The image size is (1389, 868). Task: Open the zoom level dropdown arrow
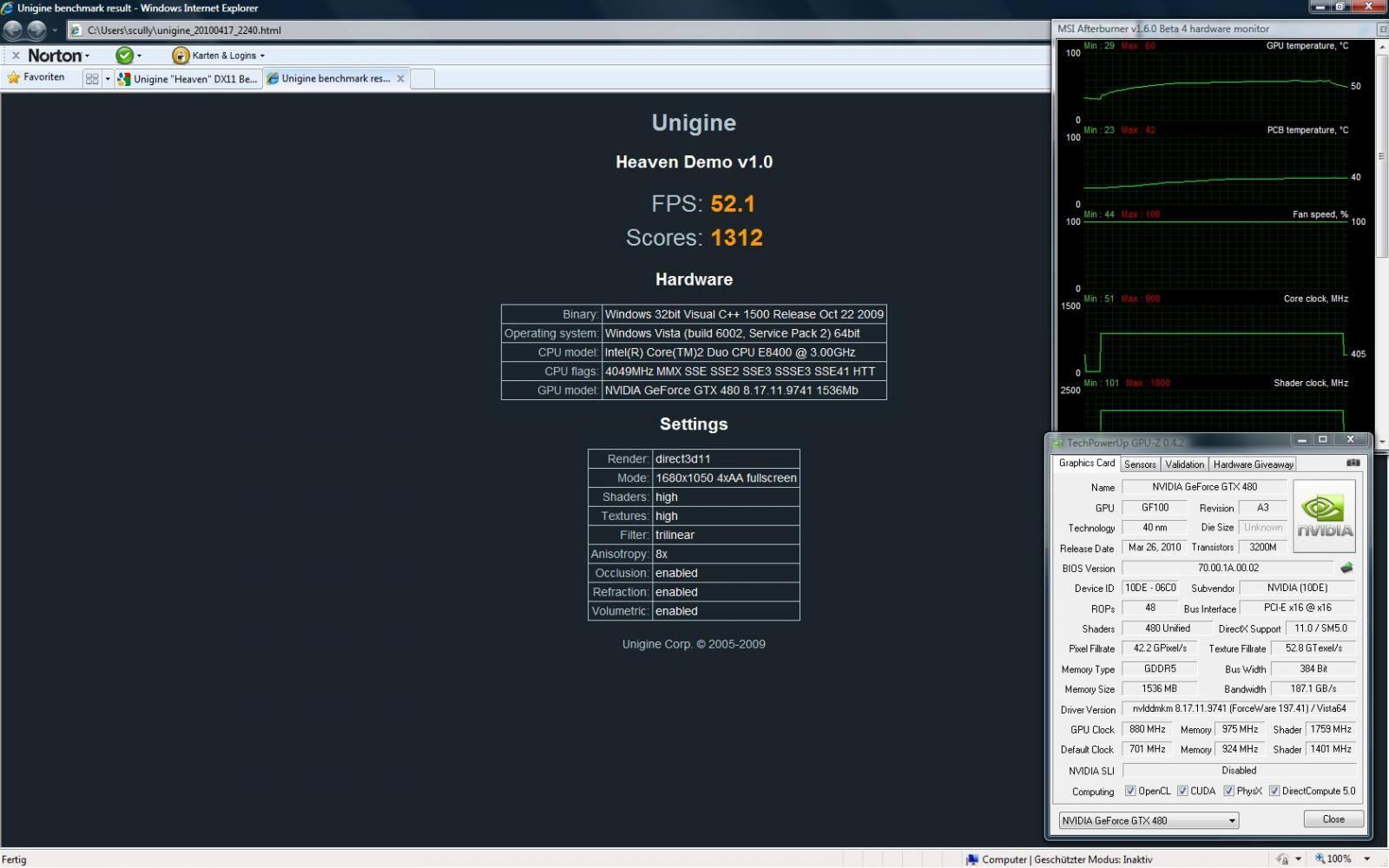[x=1366, y=859]
